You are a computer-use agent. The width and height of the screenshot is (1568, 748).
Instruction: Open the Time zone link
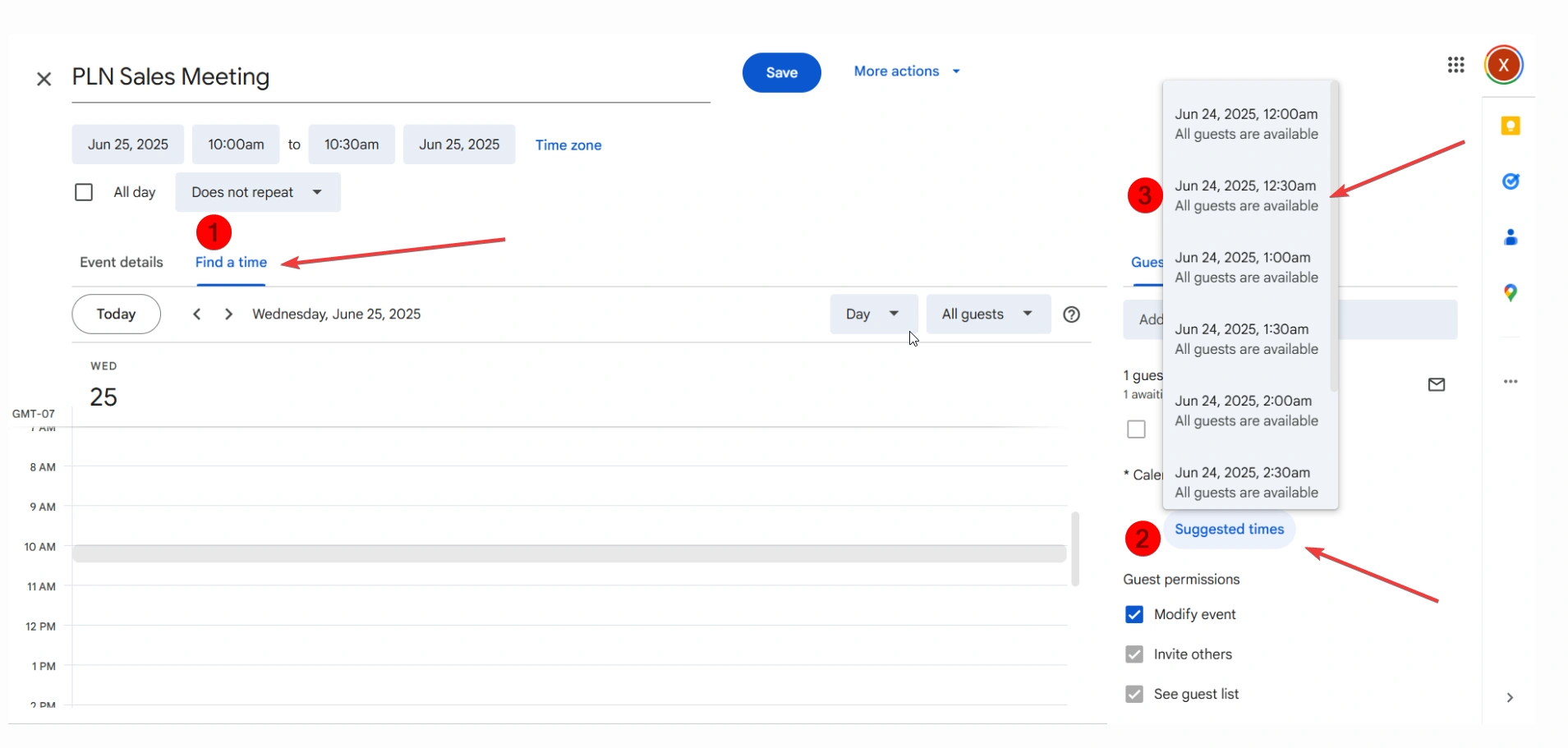click(568, 145)
